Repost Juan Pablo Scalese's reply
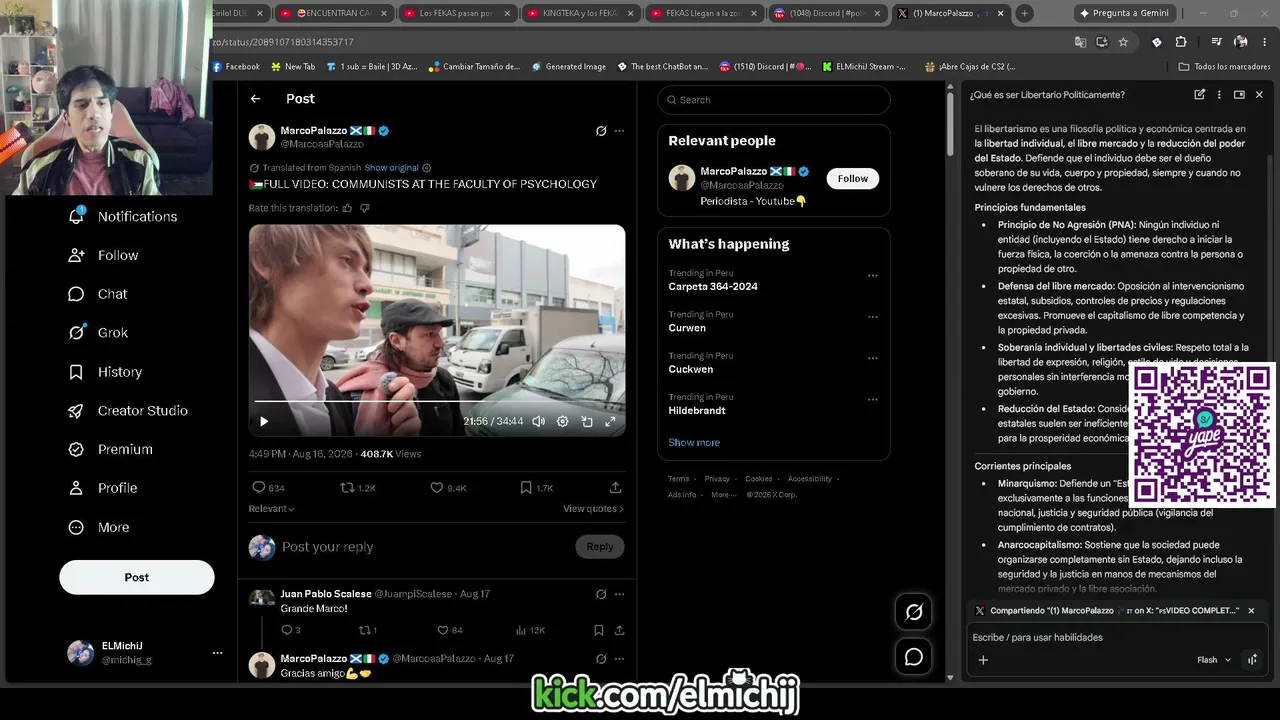1280x720 pixels. pos(367,630)
